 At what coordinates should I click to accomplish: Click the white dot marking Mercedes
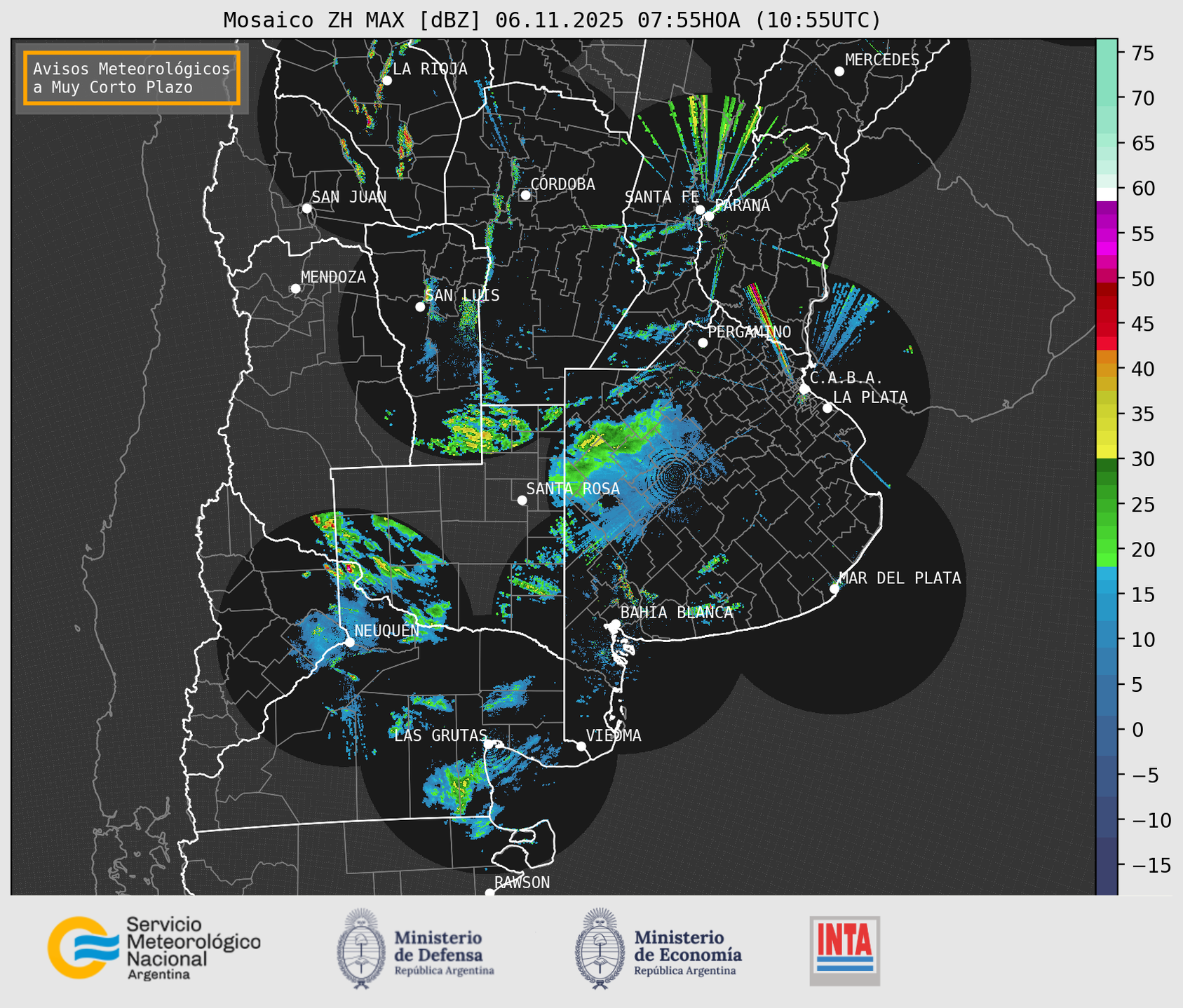839,71
